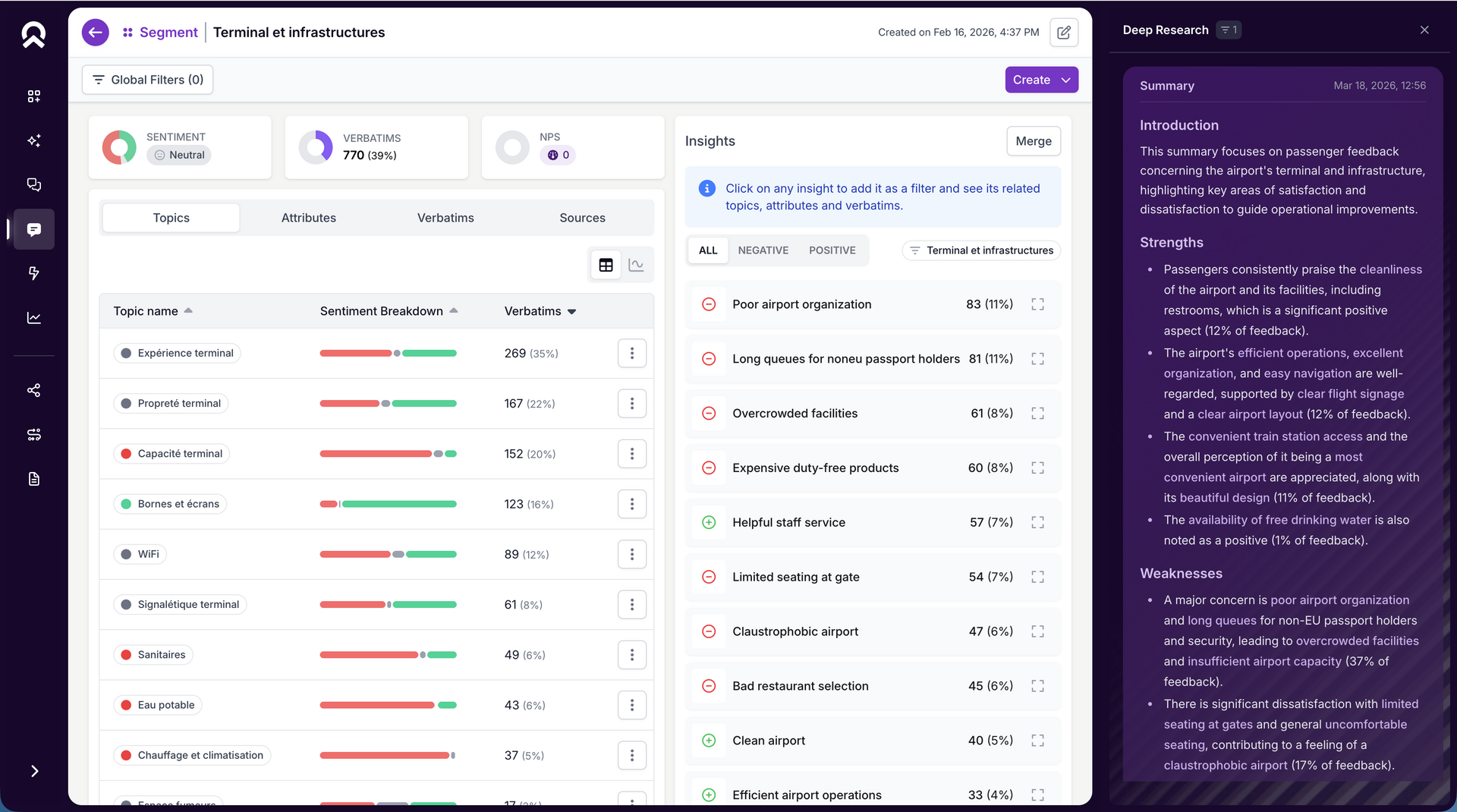
Task: Open the Create dropdown
Action: tap(1041, 80)
